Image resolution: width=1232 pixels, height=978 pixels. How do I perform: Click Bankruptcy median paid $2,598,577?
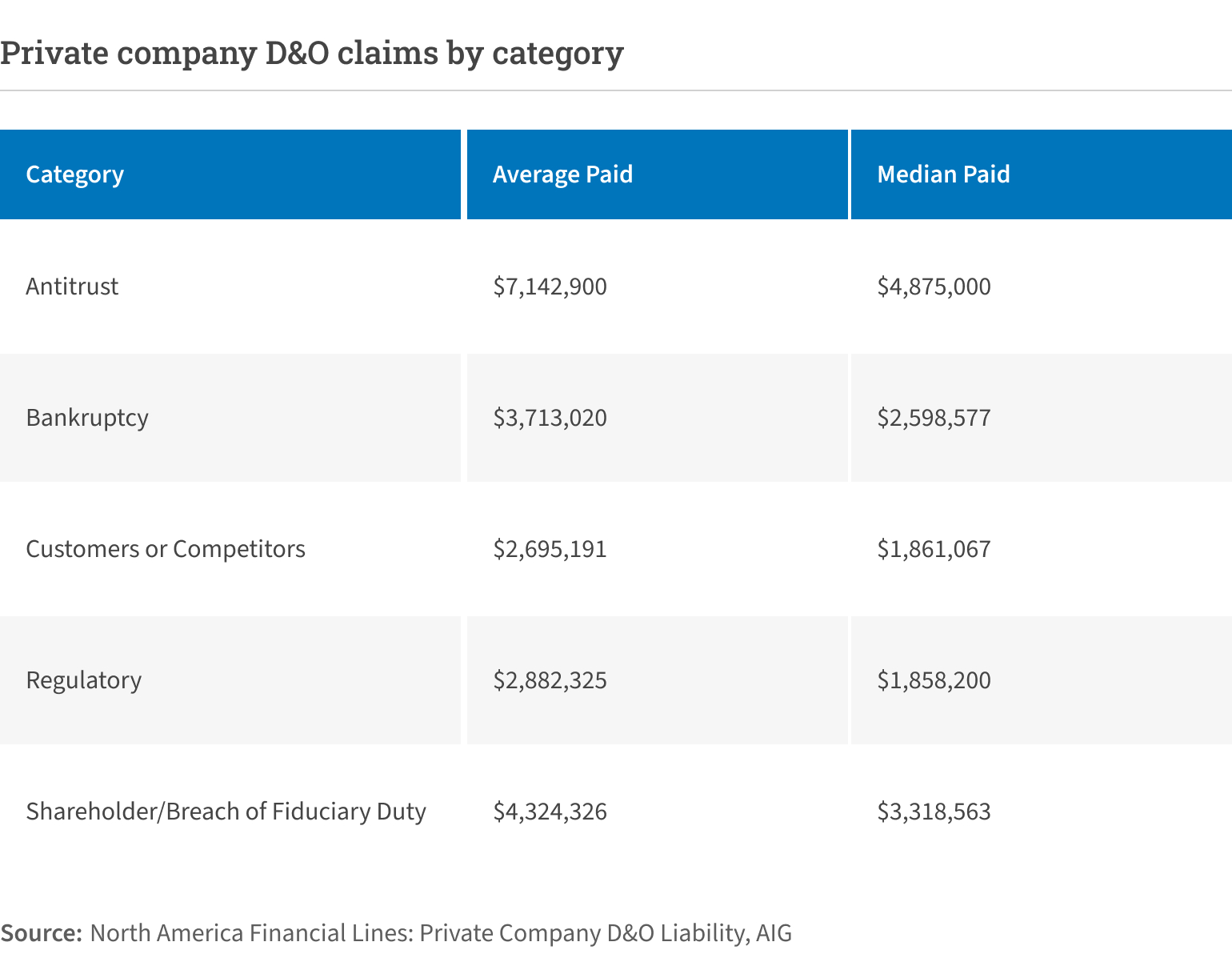(934, 418)
